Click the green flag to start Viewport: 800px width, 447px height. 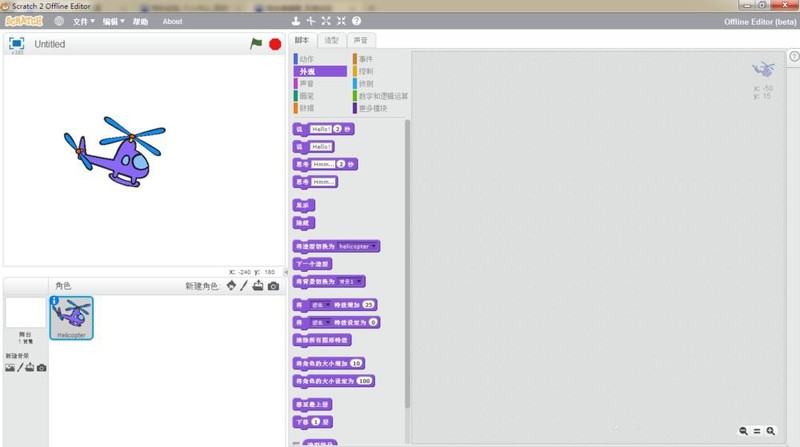(x=256, y=44)
